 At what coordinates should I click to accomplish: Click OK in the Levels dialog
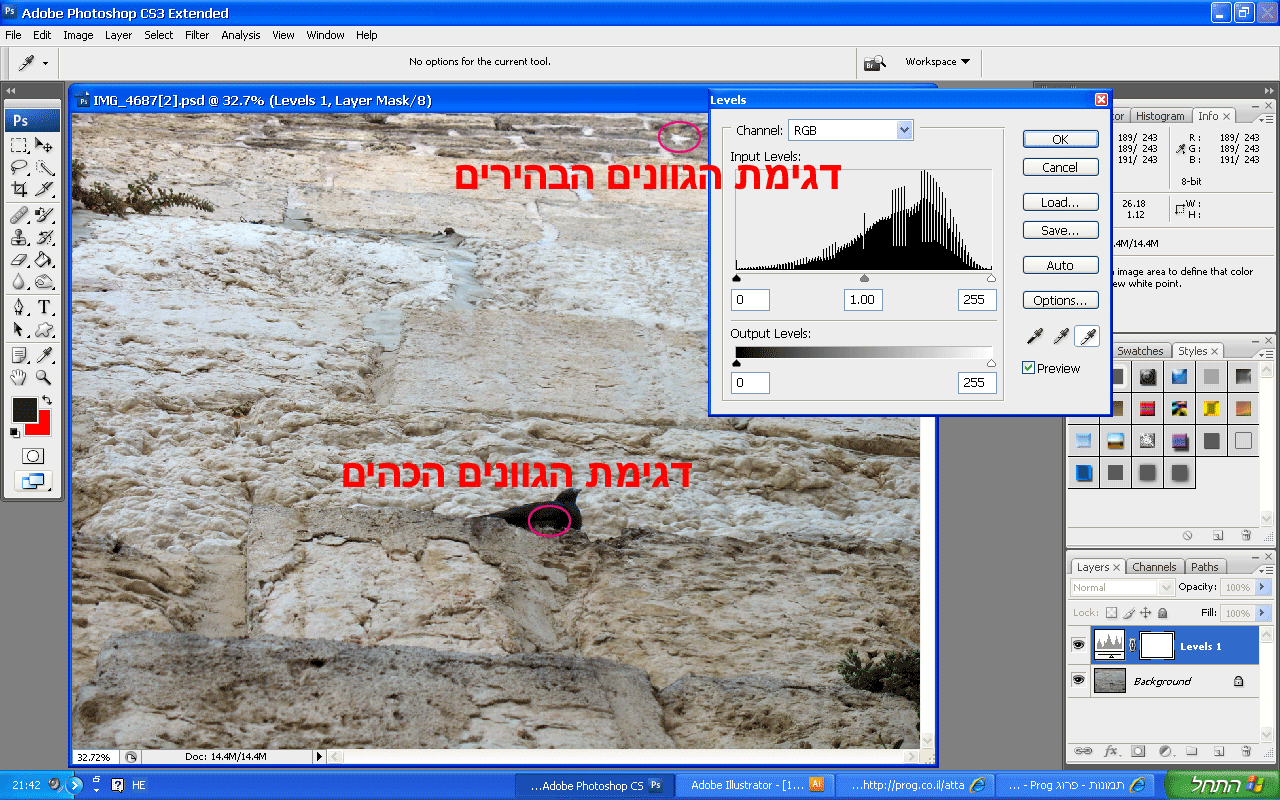point(1061,139)
